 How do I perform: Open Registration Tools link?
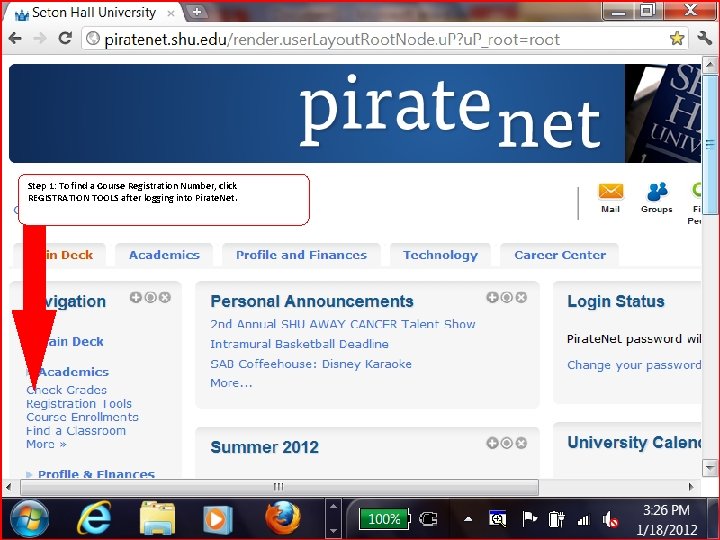click(79, 404)
